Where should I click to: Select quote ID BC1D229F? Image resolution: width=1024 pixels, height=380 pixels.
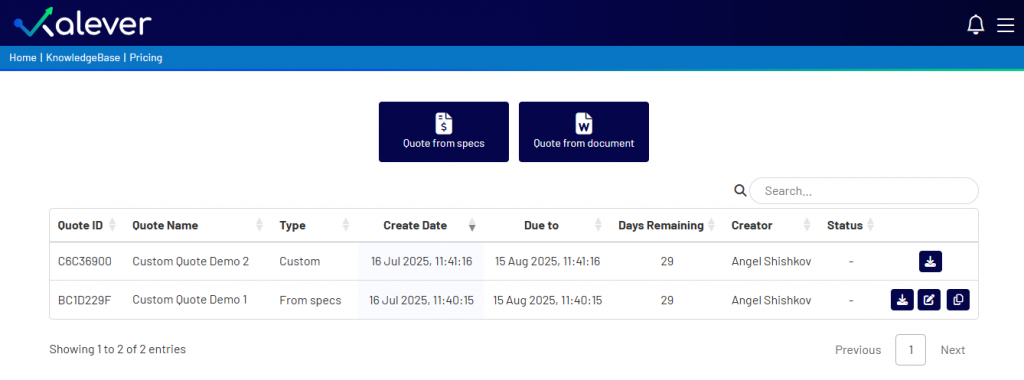pos(84,300)
